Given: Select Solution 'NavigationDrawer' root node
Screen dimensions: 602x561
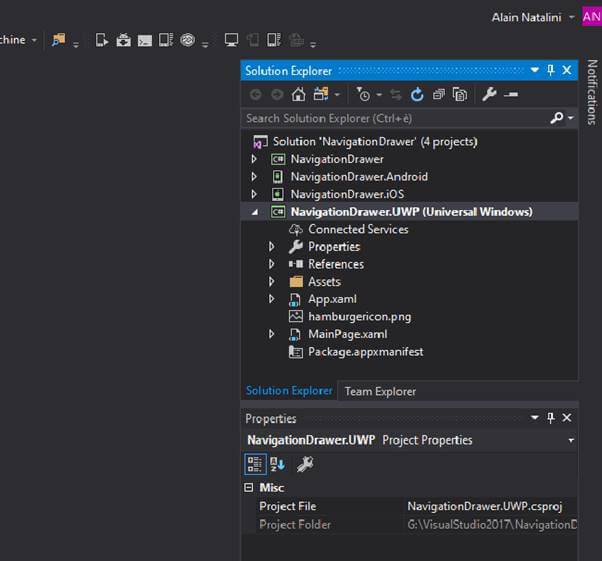Looking at the screenshot, I should click(375, 142).
